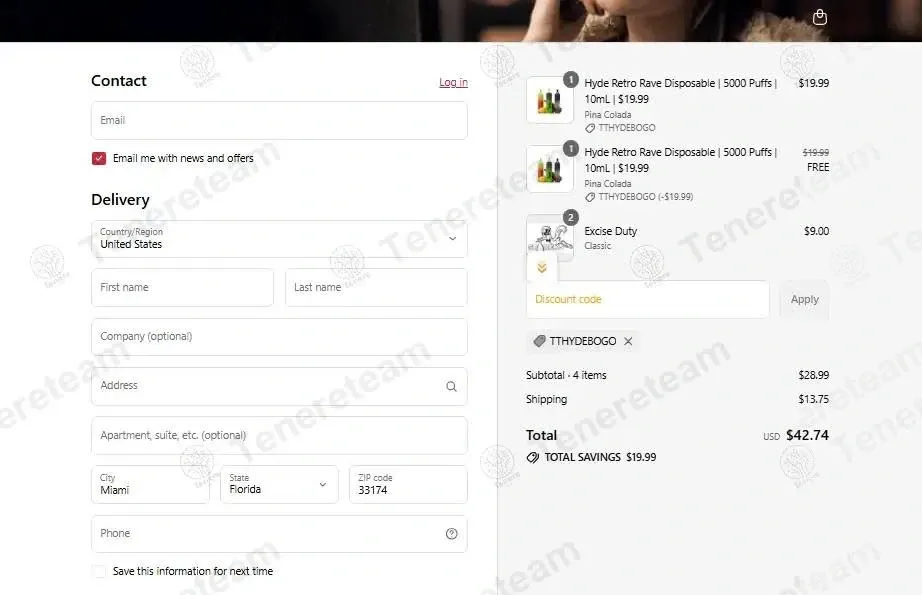Viewport: 922px width, 595px height.
Task: Focus the Discount code field
Action: point(647,299)
